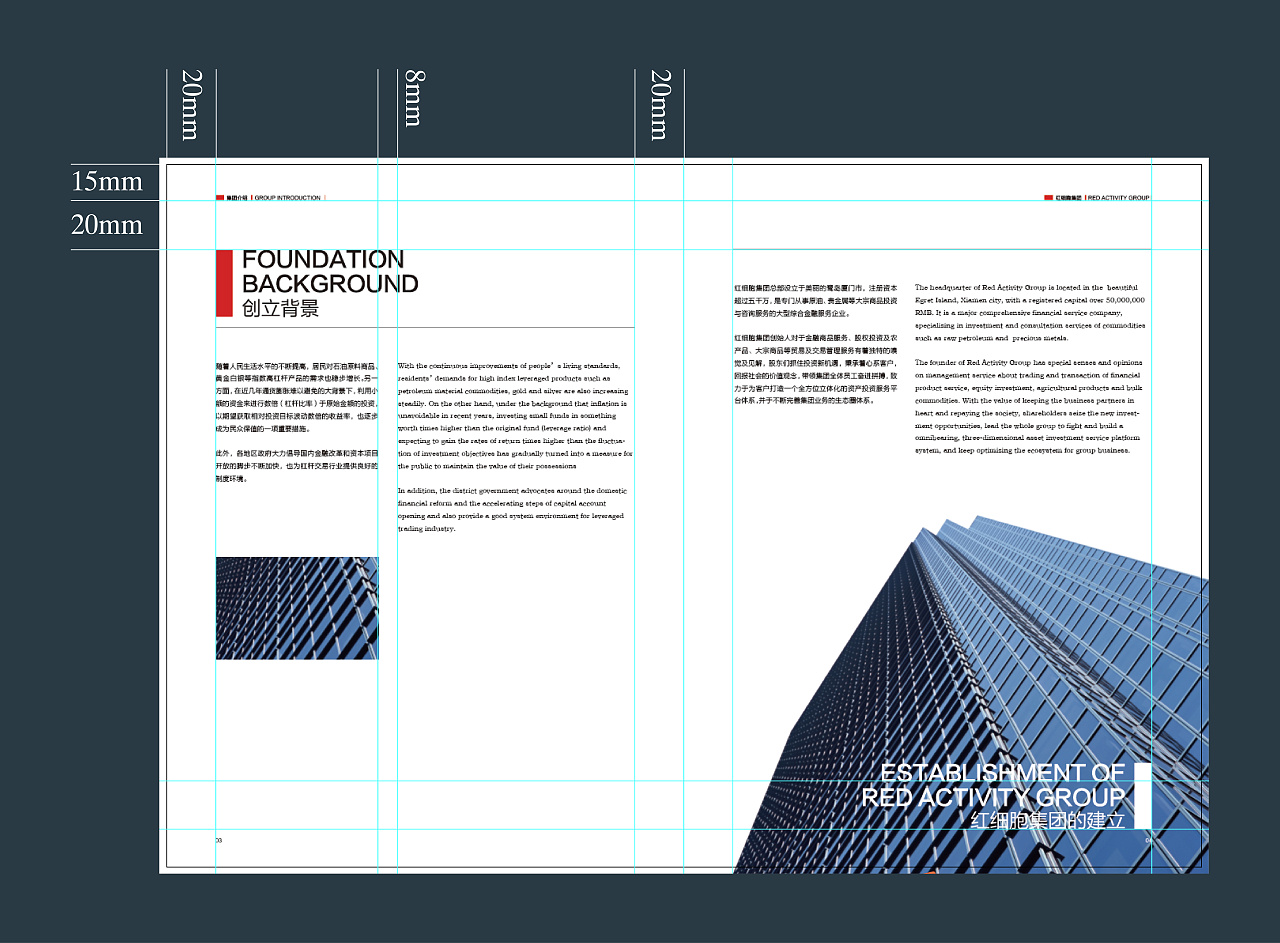Click the FOUNDATION BACKGROUND heading
Viewport: 1280px width, 943px height.
330,272
